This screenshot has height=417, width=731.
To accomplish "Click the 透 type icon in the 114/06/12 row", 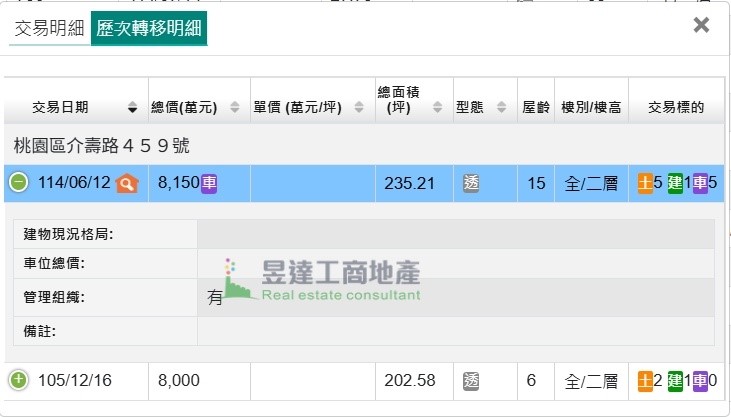I will (472, 183).
